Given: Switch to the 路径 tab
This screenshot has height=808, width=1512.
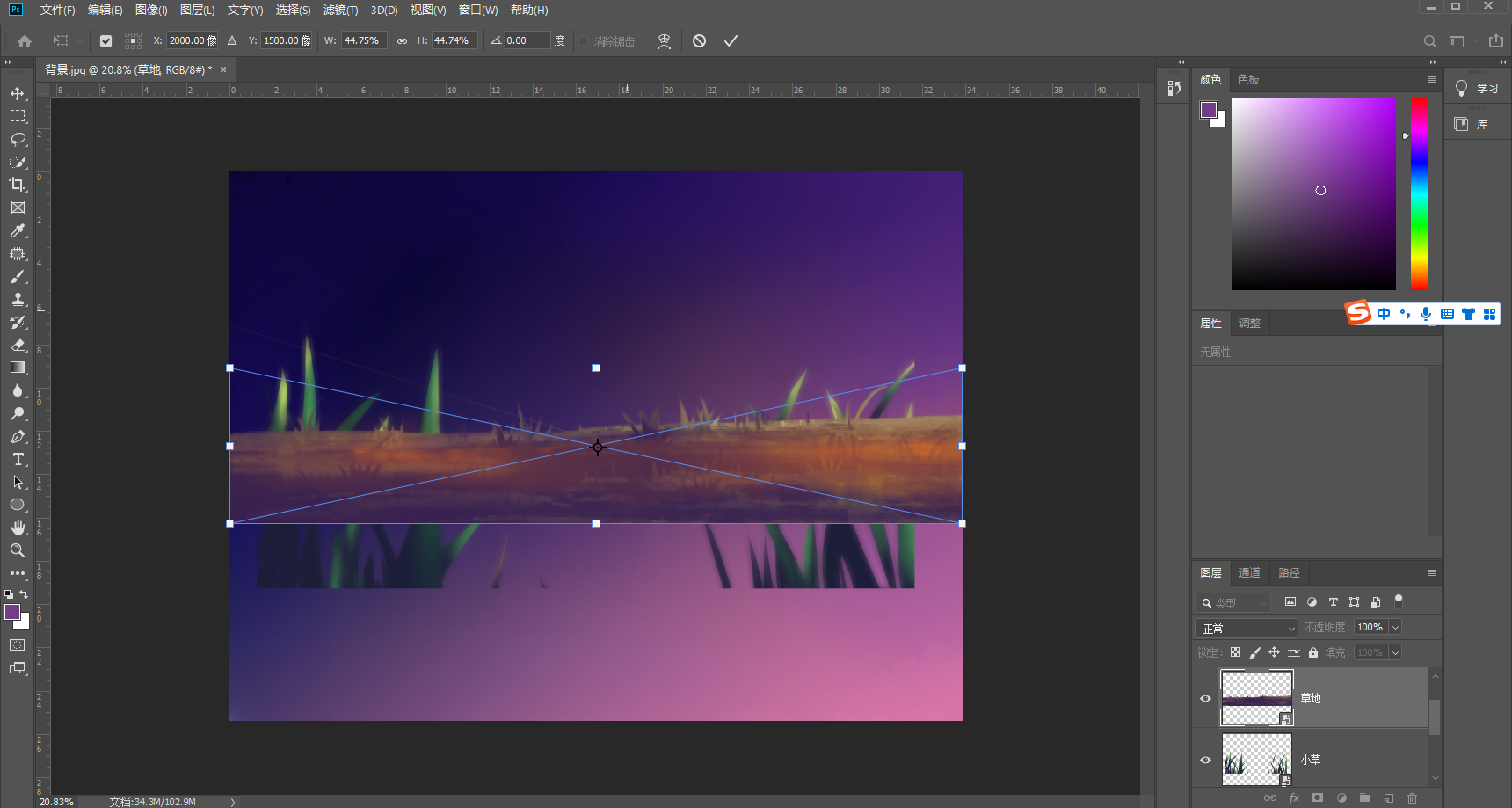Looking at the screenshot, I should point(1289,572).
